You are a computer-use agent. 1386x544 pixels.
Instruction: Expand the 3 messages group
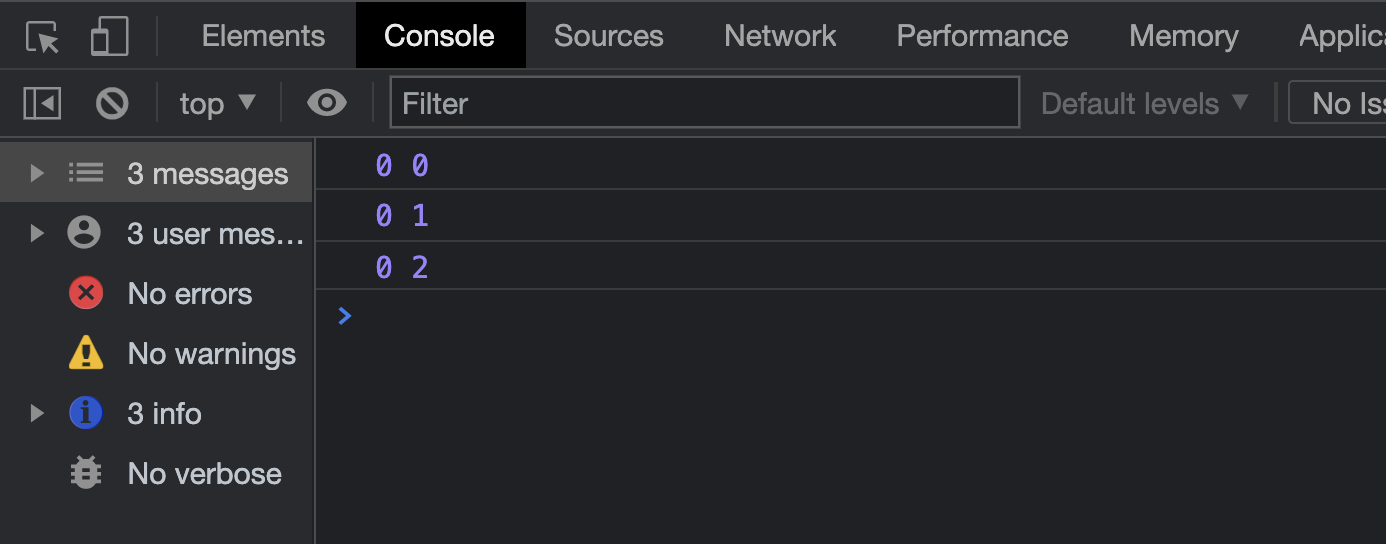point(37,174)
